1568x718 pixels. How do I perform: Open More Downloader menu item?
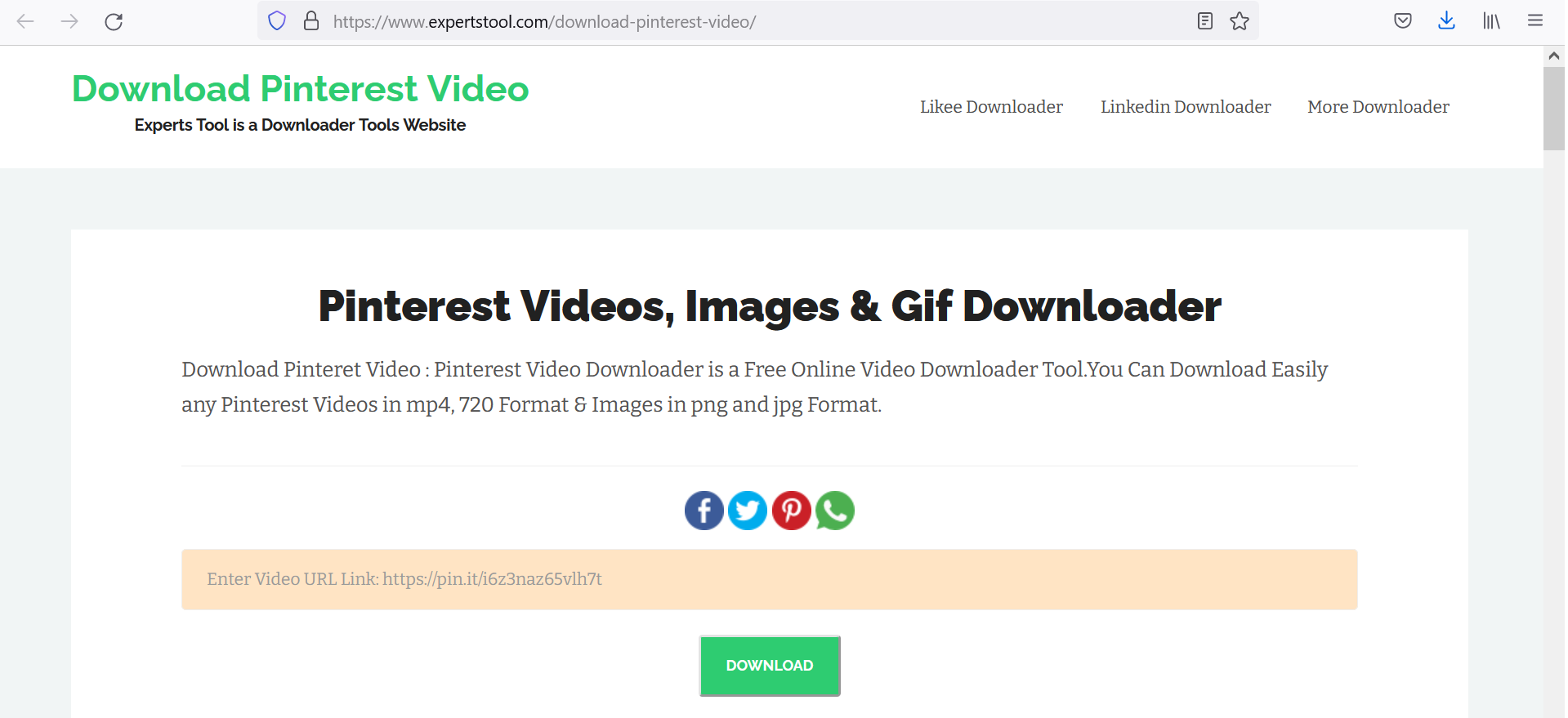[x=1378, y=107]
